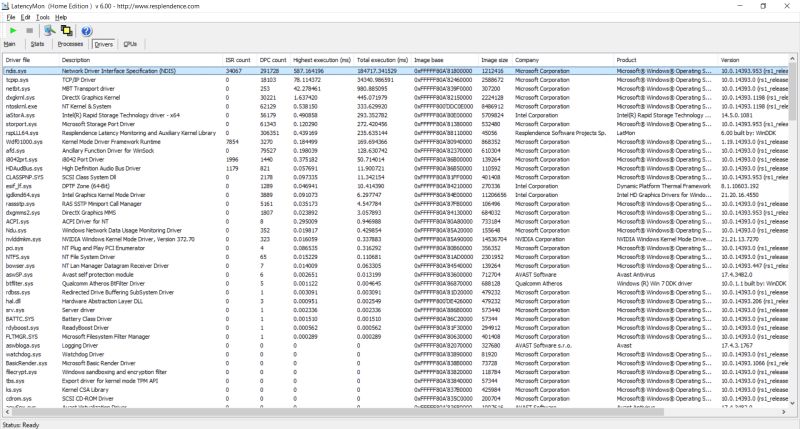Screen dimensions: 800x429
Task: Select the tcpip.sys driver row
Action: click(396, 80)
